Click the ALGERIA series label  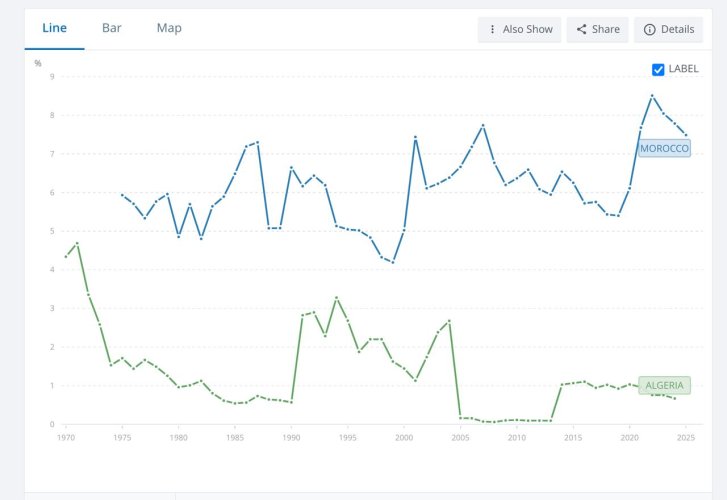(664, 385)
